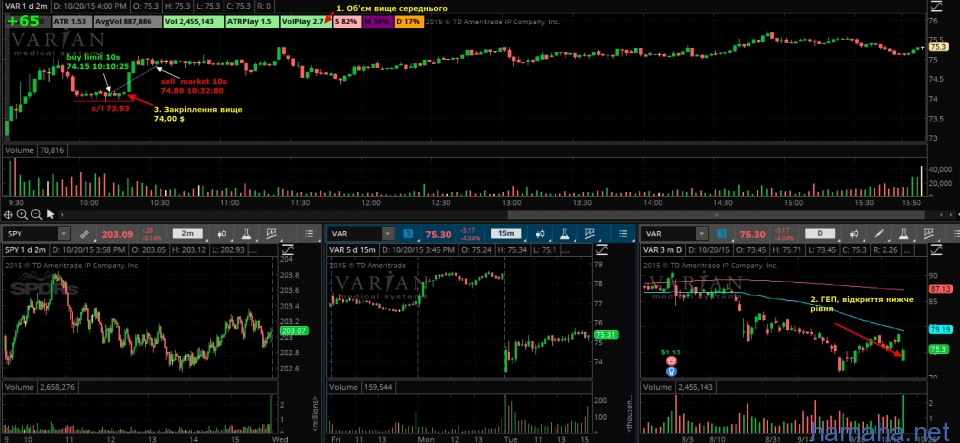960x443 pixels.
Task: Click the Vol 2,455,143 label
Action: pos(193,21)
